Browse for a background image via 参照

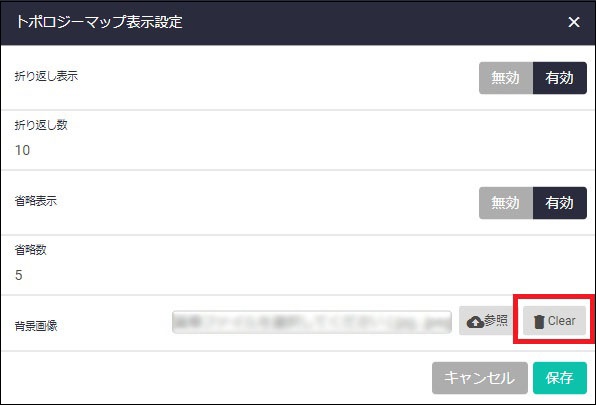click(487, 321)
